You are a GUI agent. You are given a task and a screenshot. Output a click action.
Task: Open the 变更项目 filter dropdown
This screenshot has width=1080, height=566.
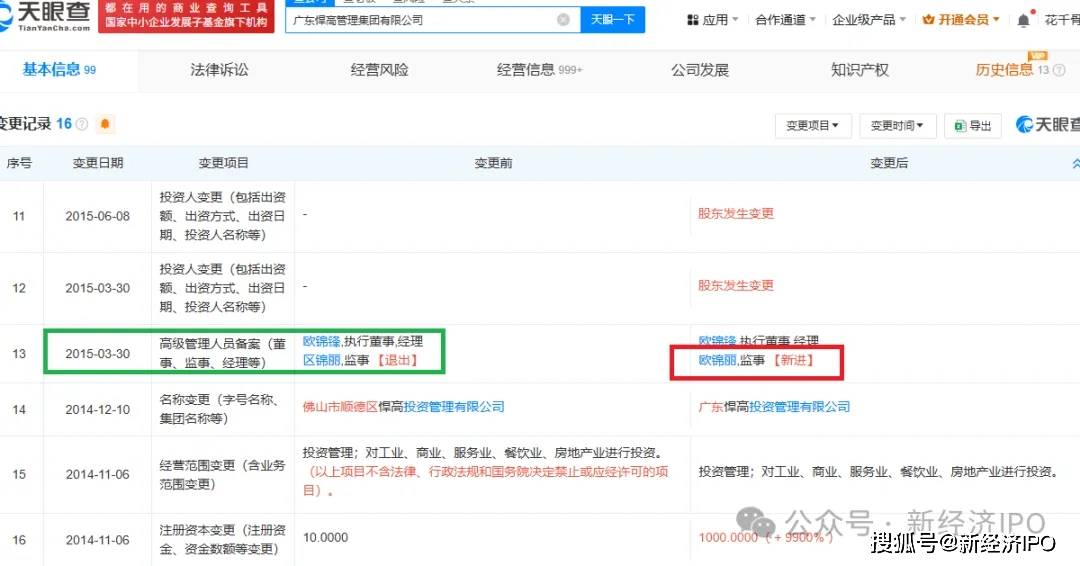pos(813,125)
